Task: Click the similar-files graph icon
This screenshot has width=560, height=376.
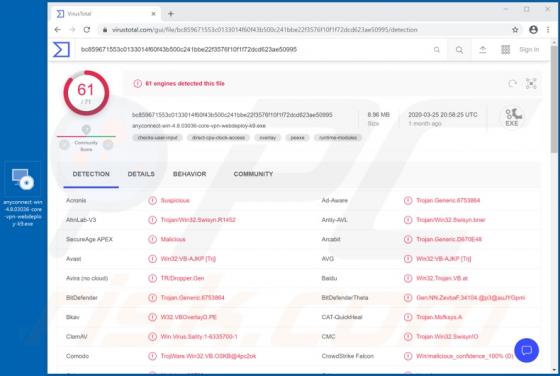Action: point(531,84)
